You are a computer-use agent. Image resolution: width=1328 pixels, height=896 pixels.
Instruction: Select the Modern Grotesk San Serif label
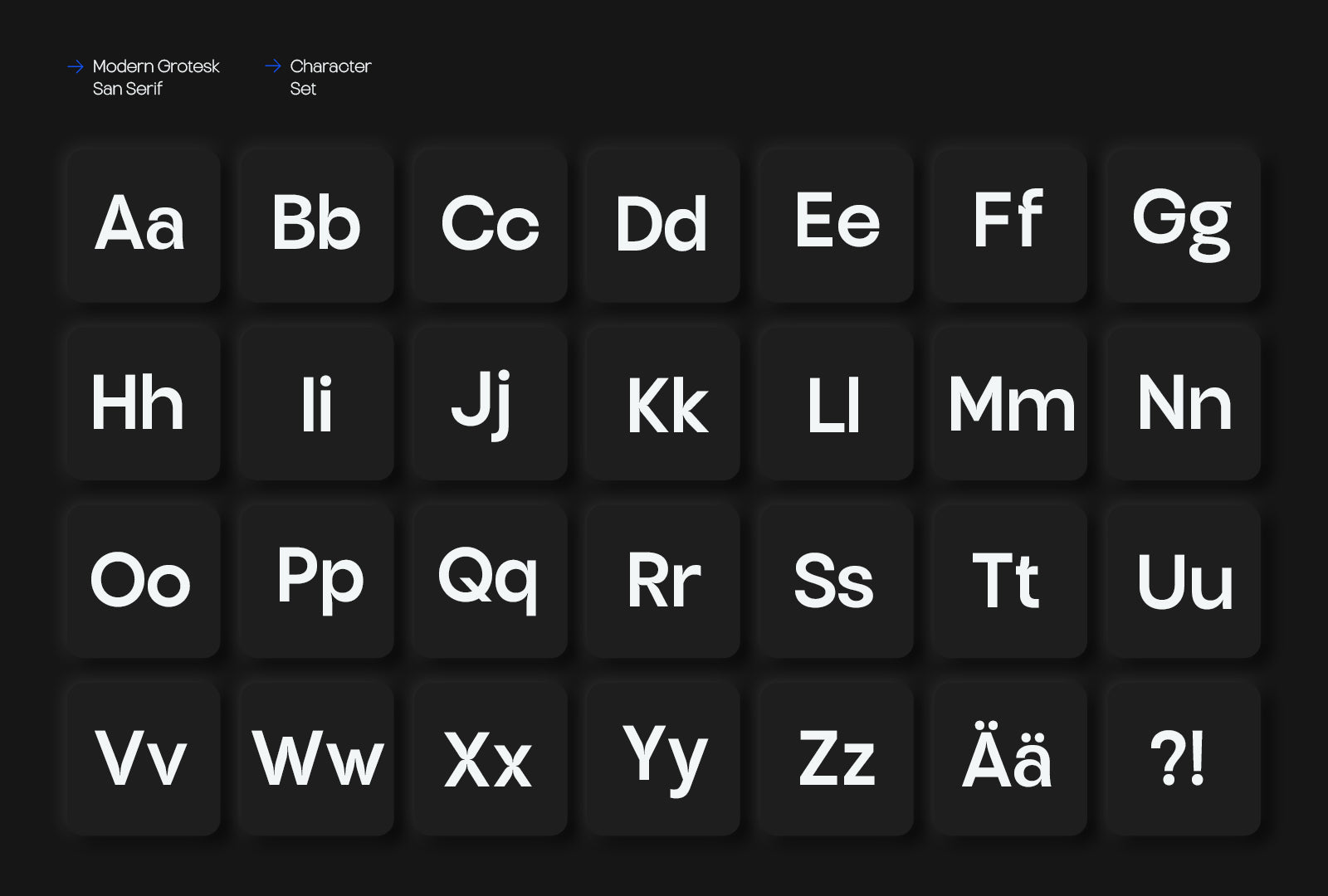(155, 77)
